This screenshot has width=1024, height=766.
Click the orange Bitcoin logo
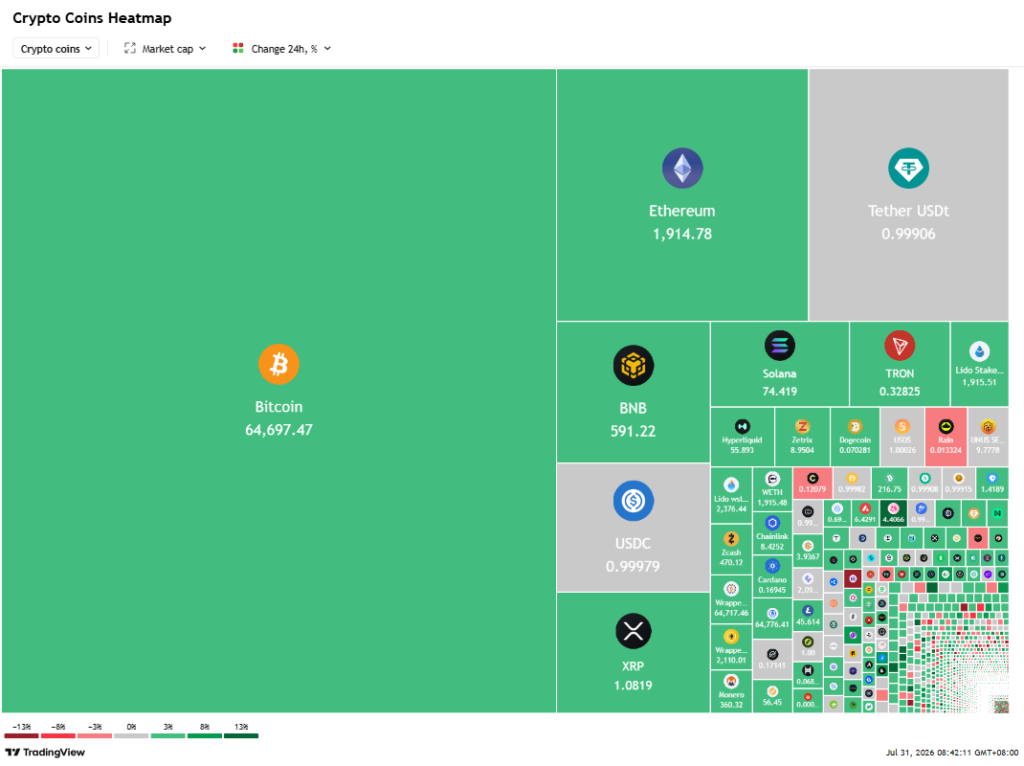pyautogui.click(x=279, y=364)
